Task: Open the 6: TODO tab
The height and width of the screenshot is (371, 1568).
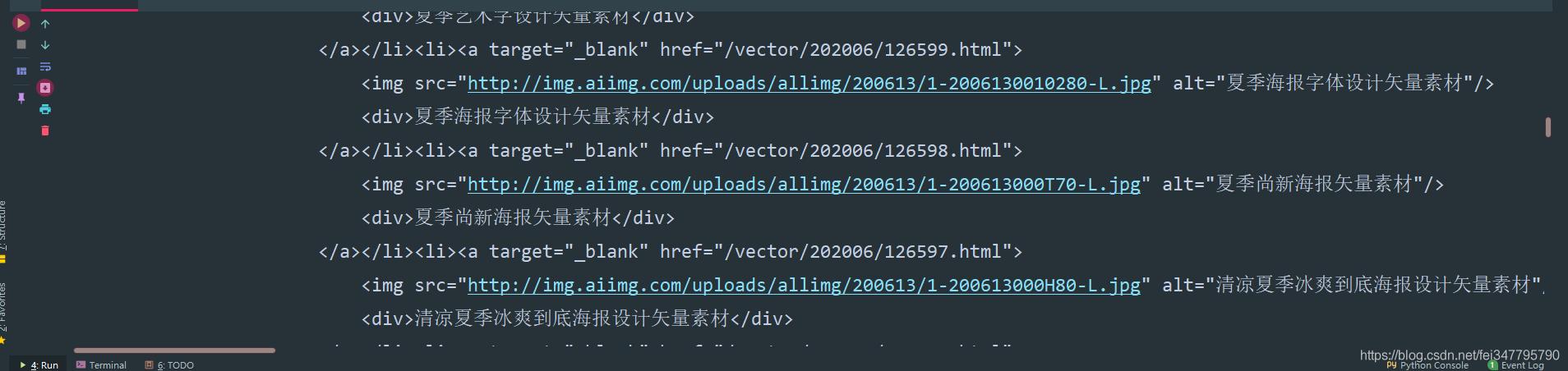Action: point(169,365)
